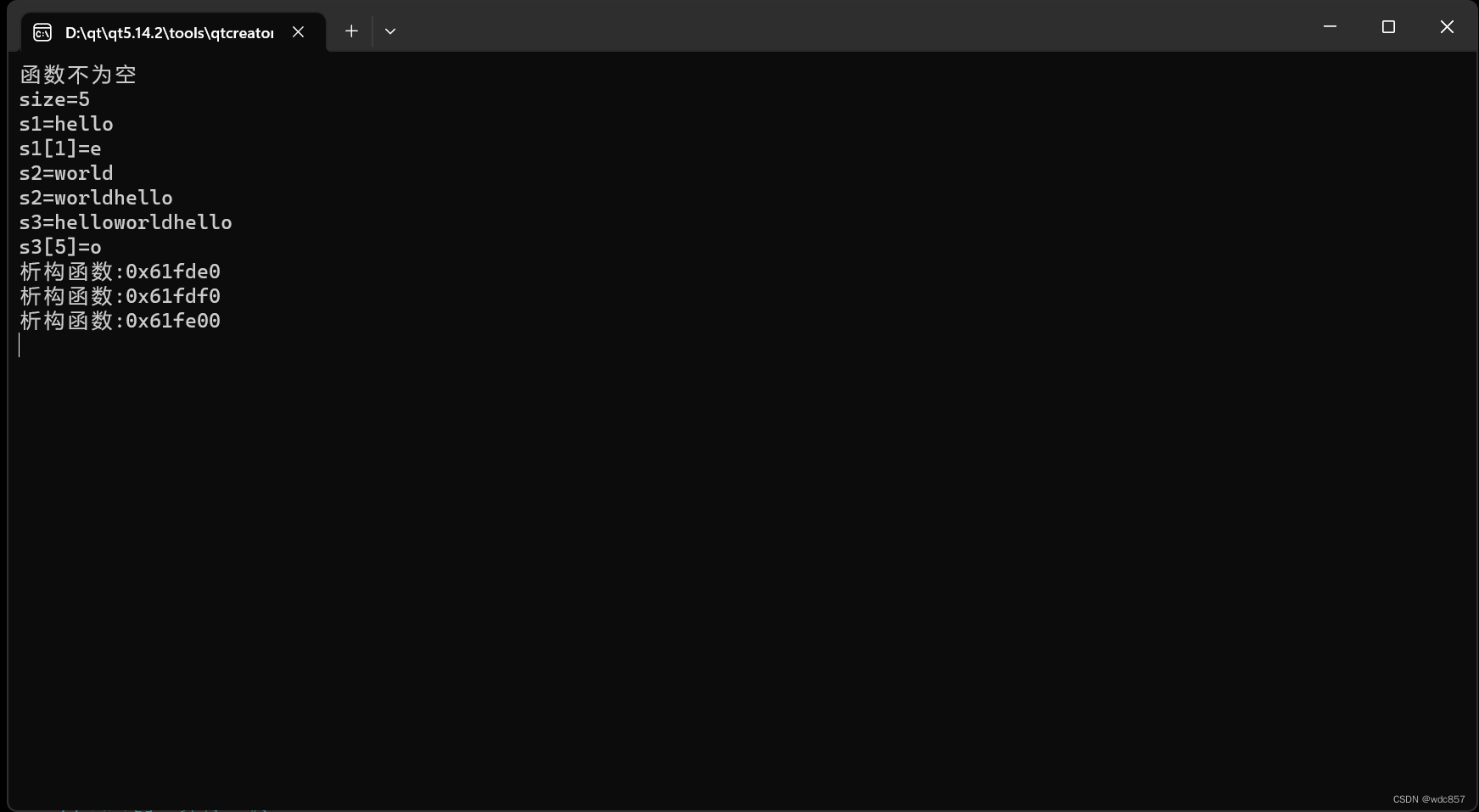The width and height of the screenshot is (1479, 812).
Task: Click the "析构函数:0x61fde0" line
Action: click(x=120, y=272)
